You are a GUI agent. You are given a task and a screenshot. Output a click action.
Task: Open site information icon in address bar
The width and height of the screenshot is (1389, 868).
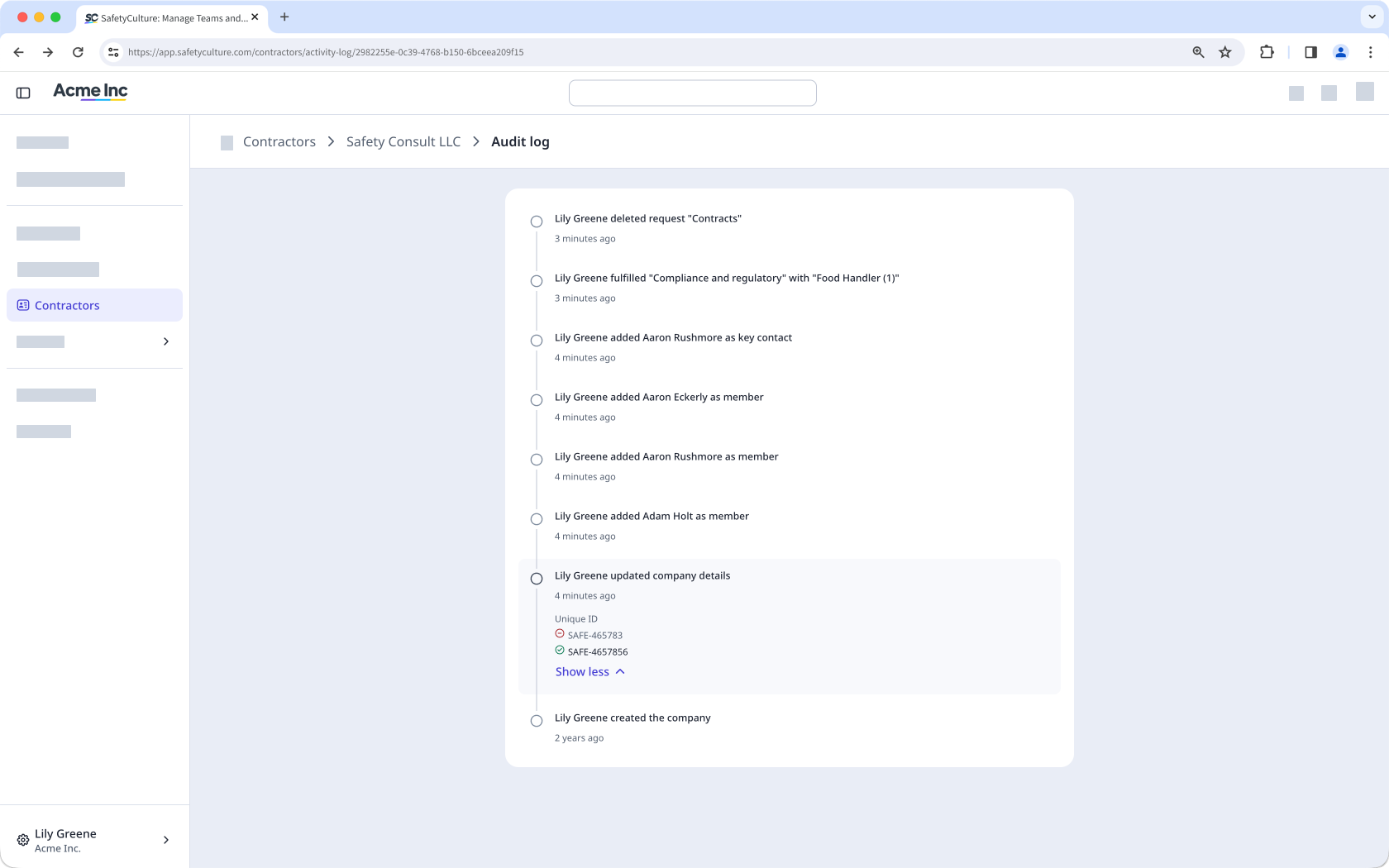[x=113, y=52]
